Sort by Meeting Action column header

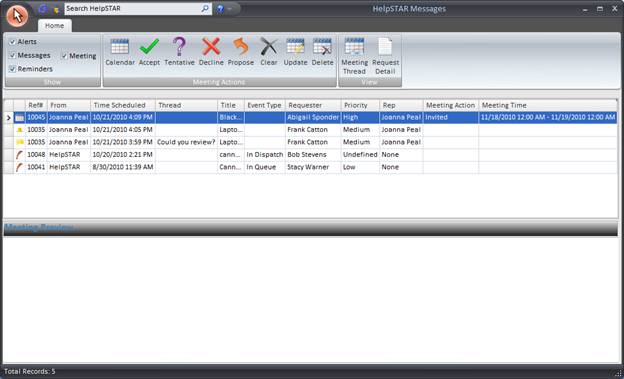point(450,105)
